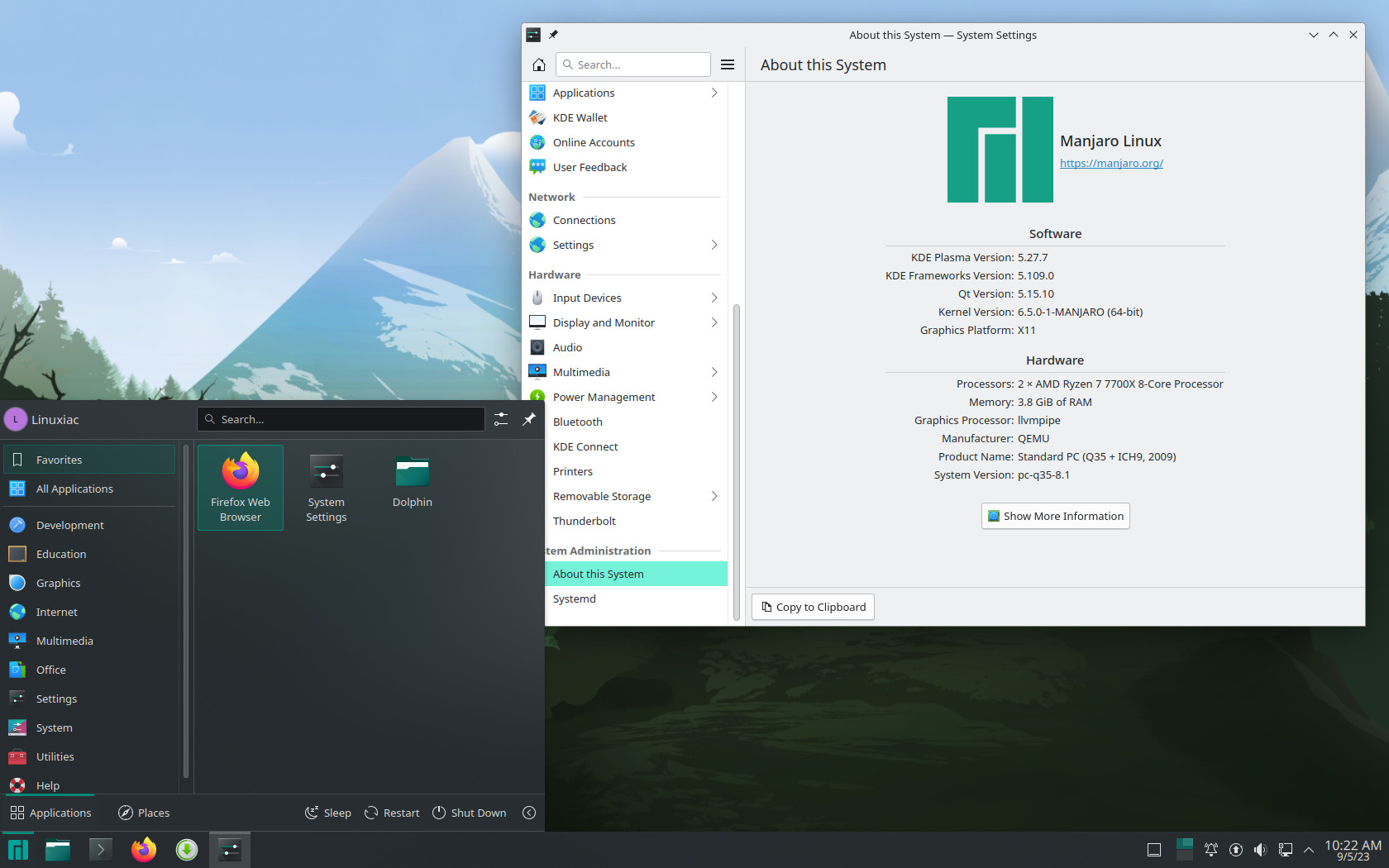Open the manjaro.org link
The height and width of the screenshot is (868, 1389).
[1111, 163]
